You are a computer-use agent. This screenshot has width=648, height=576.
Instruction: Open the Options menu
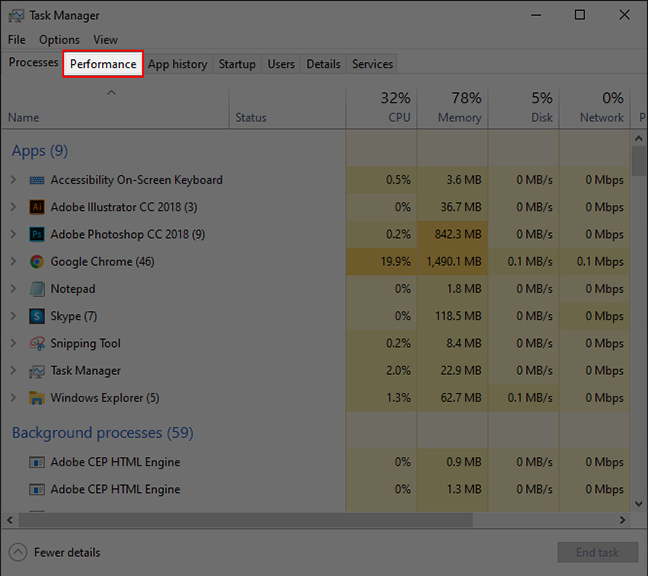tap(59, 40)
